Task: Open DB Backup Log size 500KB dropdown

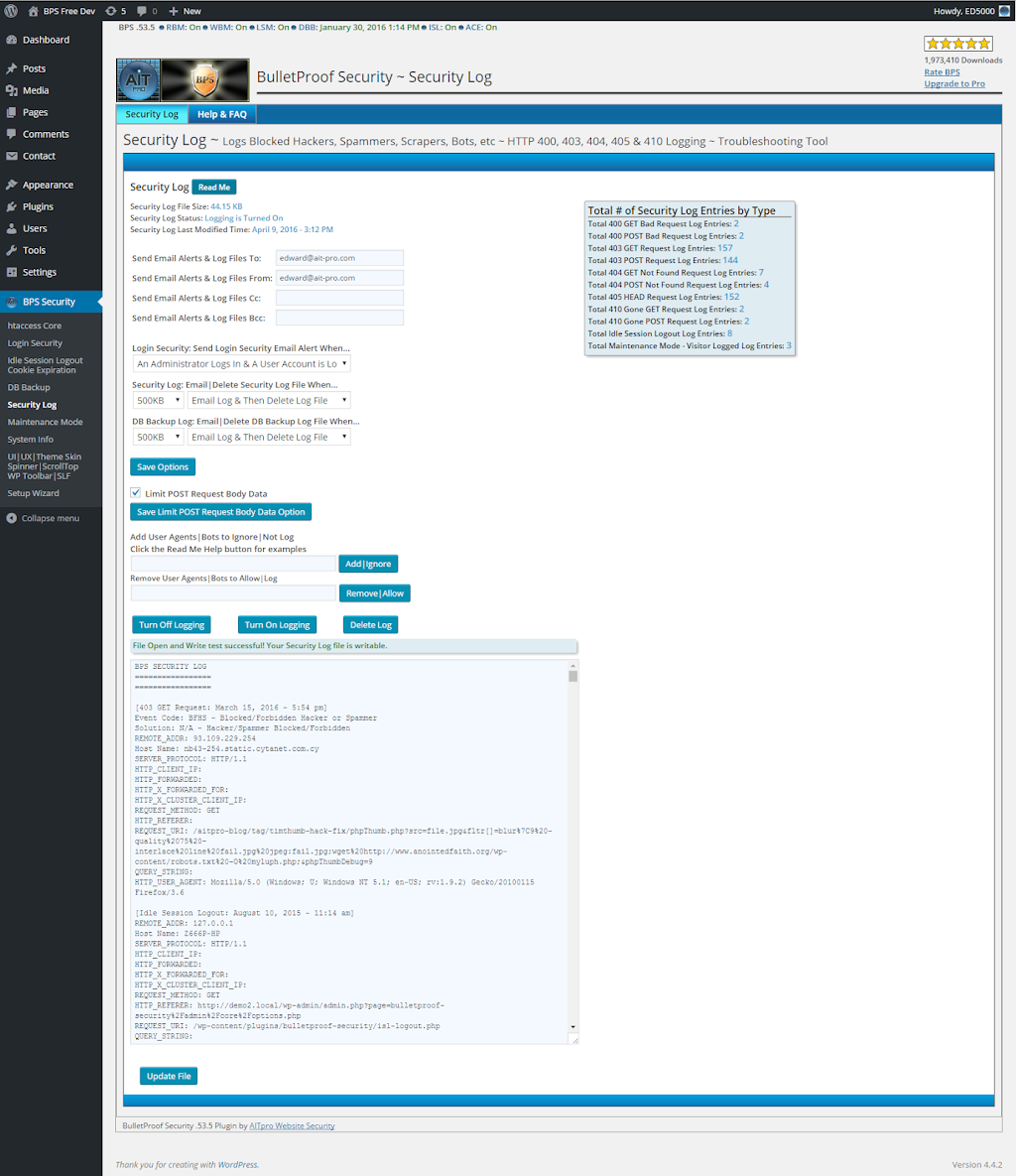Action: click(x=158, y=438)
